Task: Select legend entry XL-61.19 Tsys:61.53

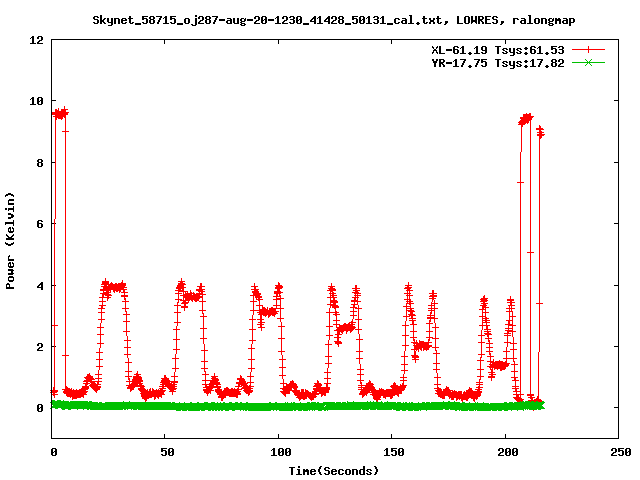Action: click(498, 50)
